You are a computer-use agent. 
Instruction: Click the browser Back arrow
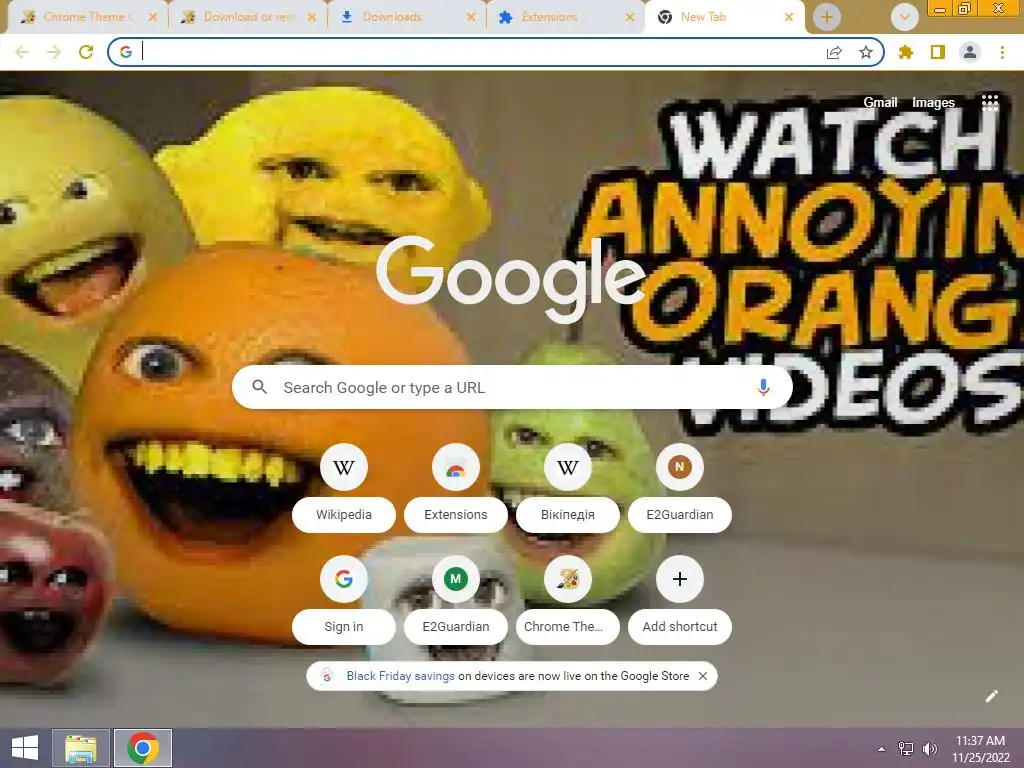coord(22,52)
